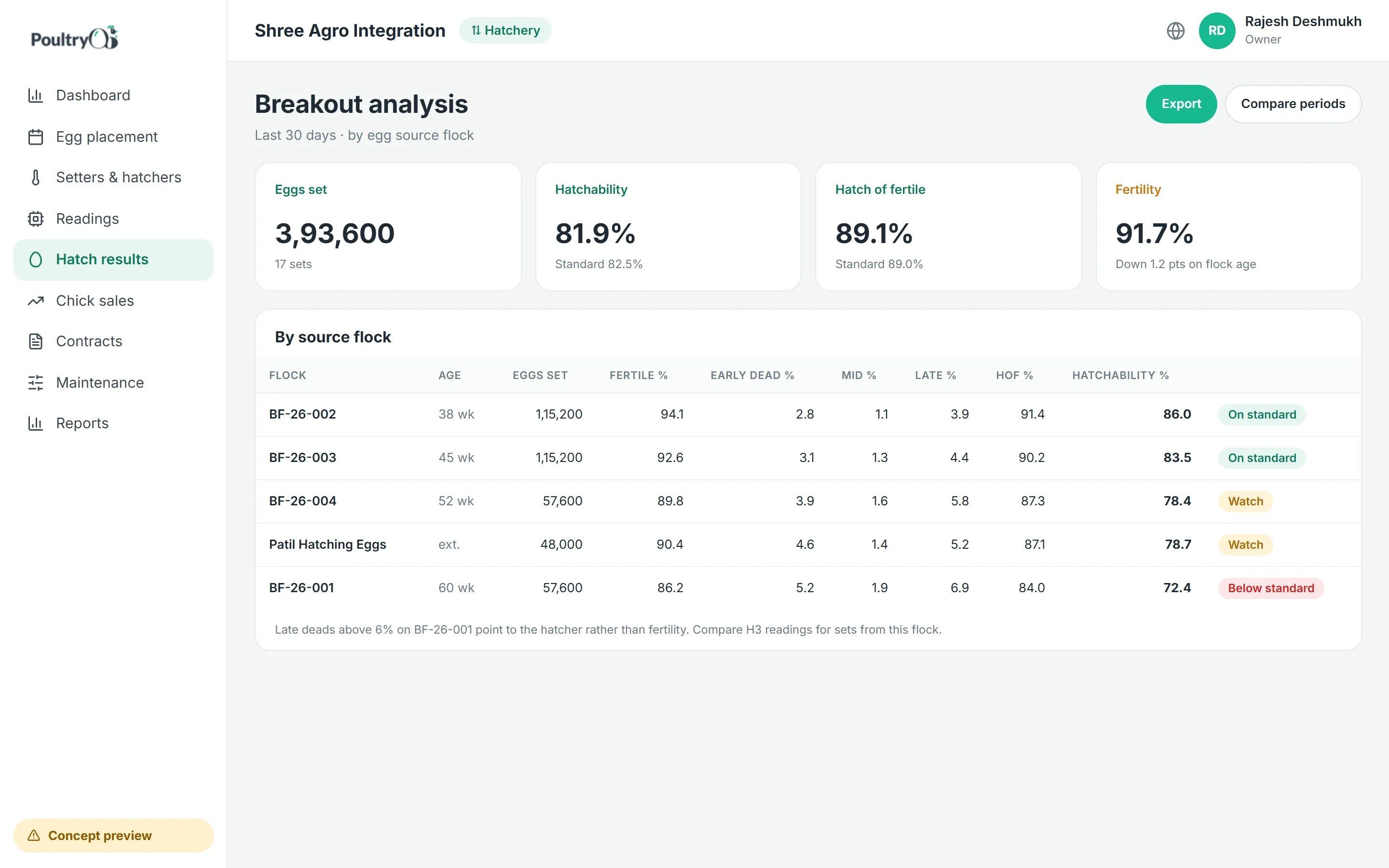Select the Eggs set summary card
Viewport: 1389px width, 868px height.
(388, 227)
